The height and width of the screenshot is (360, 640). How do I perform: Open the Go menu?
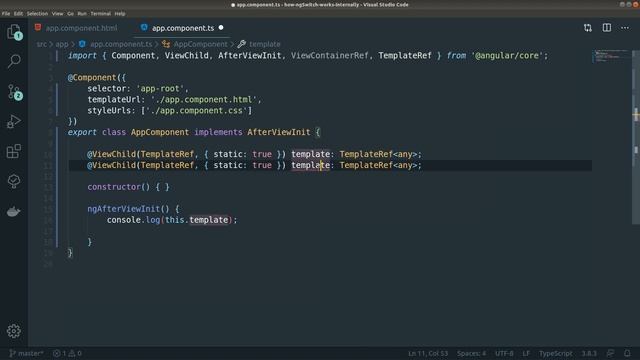[x=71, y=13]
